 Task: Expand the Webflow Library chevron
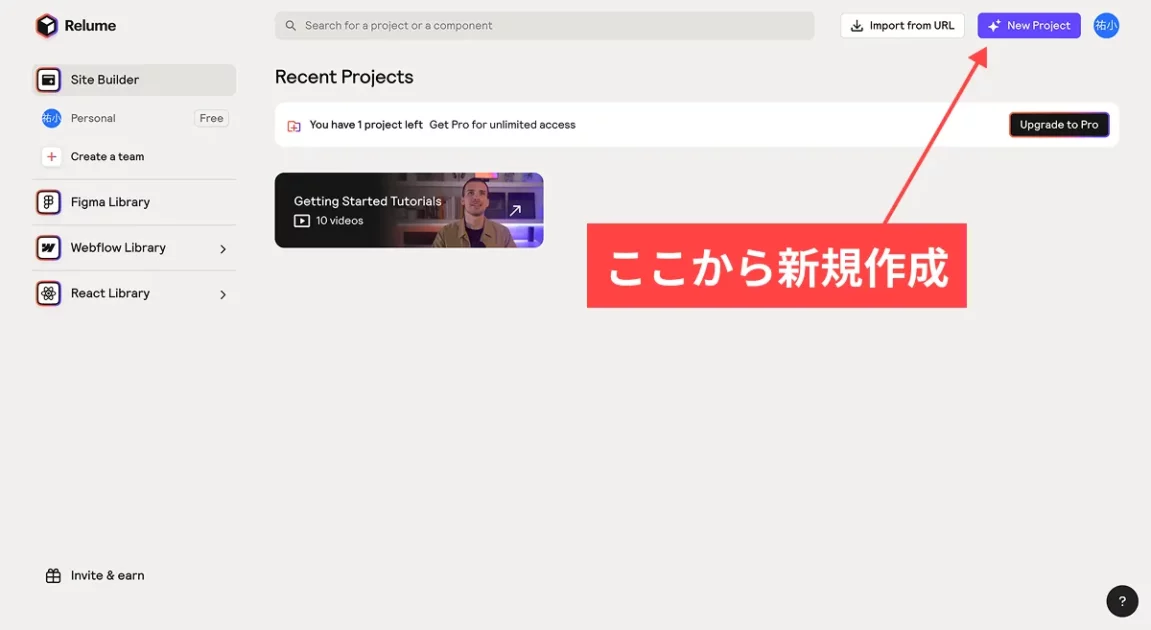point(223,249)
